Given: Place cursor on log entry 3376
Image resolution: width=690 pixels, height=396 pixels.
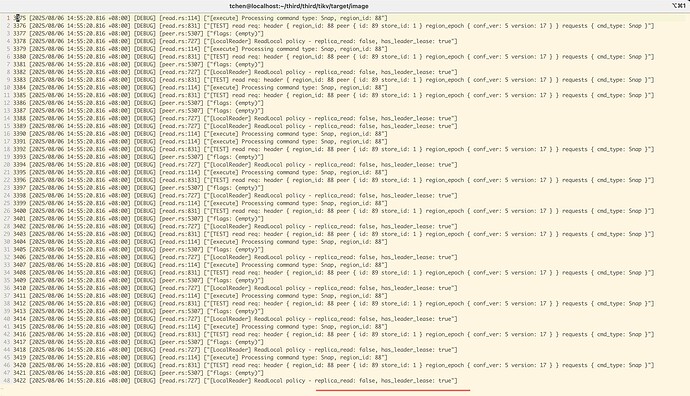Looking at the screenshot, I should pos(334,26).
